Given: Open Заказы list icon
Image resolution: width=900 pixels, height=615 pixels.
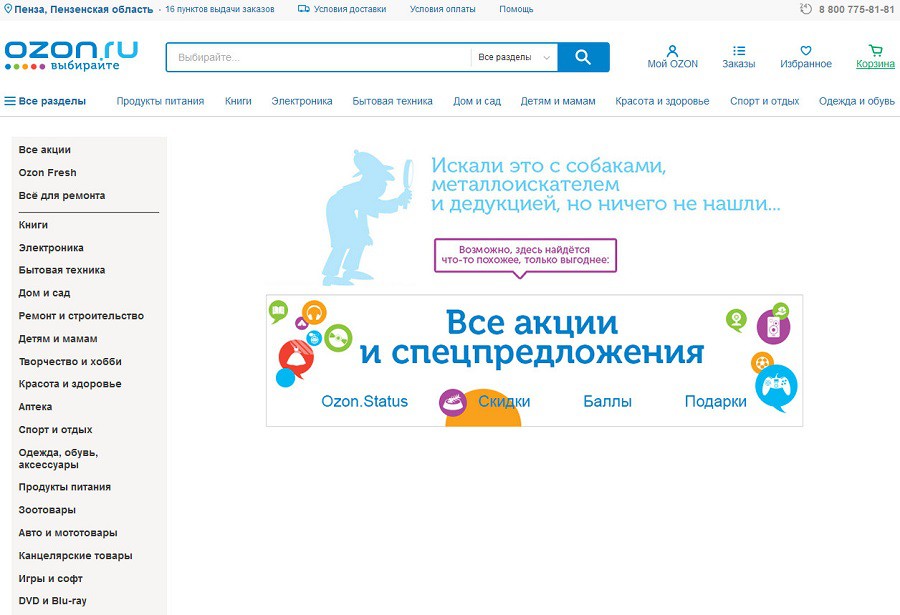Looking at the screenshot, I should (739, 51).
